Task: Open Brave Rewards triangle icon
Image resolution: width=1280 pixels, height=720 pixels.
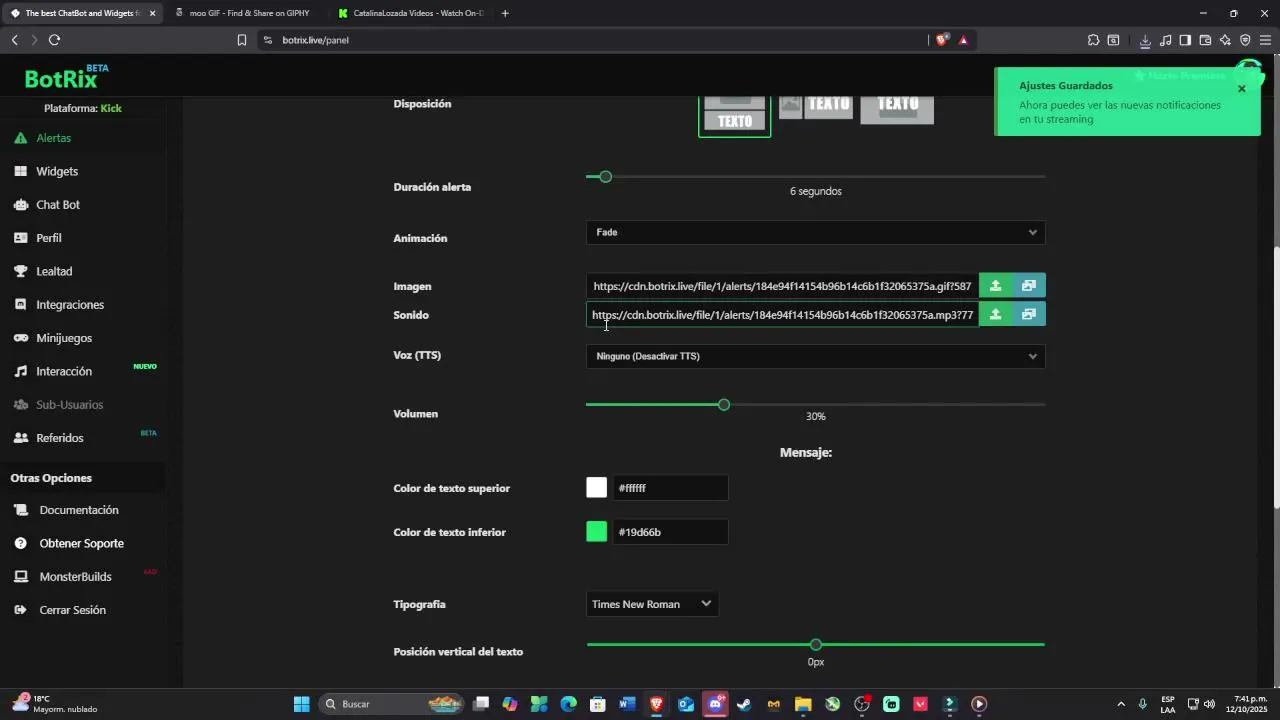Action: 963,40
